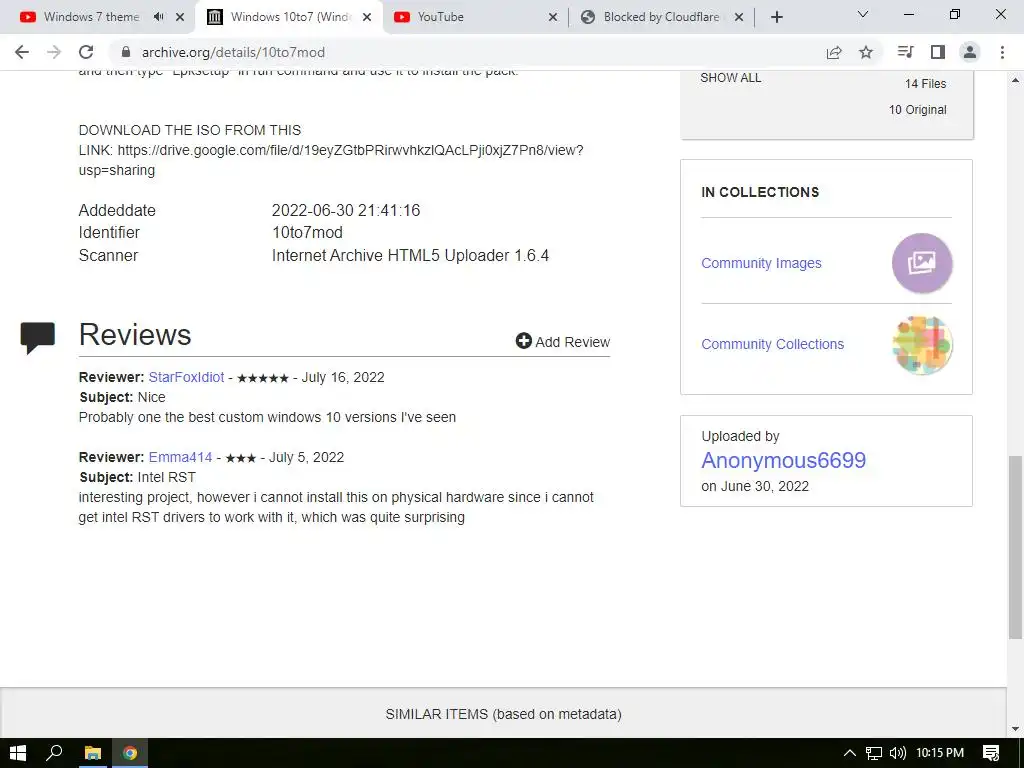1024x768 pixels.
Task: Close the Windows 7 theme tab
Action: click(x=180, y=17)
